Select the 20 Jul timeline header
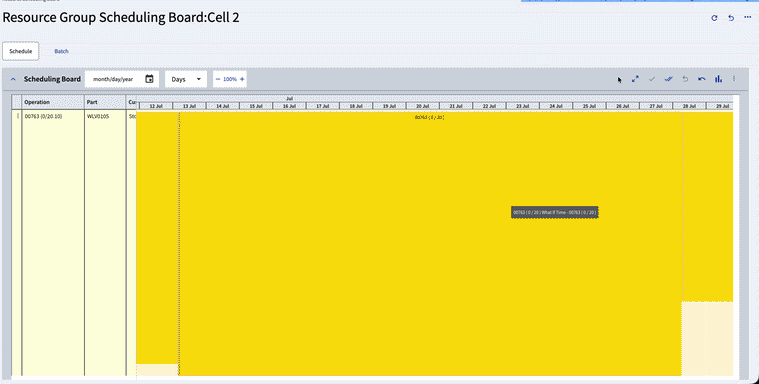Screen dimensions: 759x384 [x=423, y=106]
